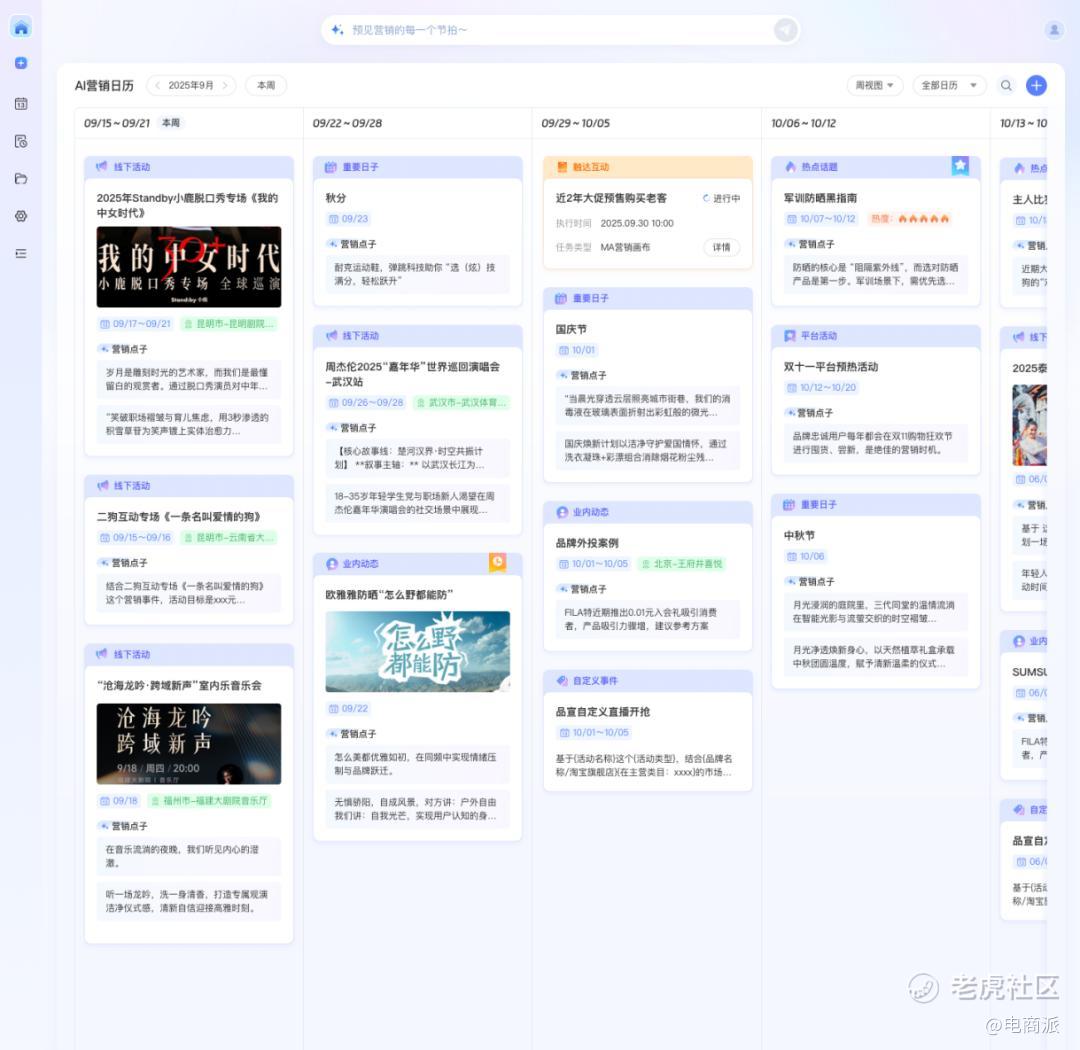
Task: Select the 09/22~09/28 week column header
Action: point(417,123)
